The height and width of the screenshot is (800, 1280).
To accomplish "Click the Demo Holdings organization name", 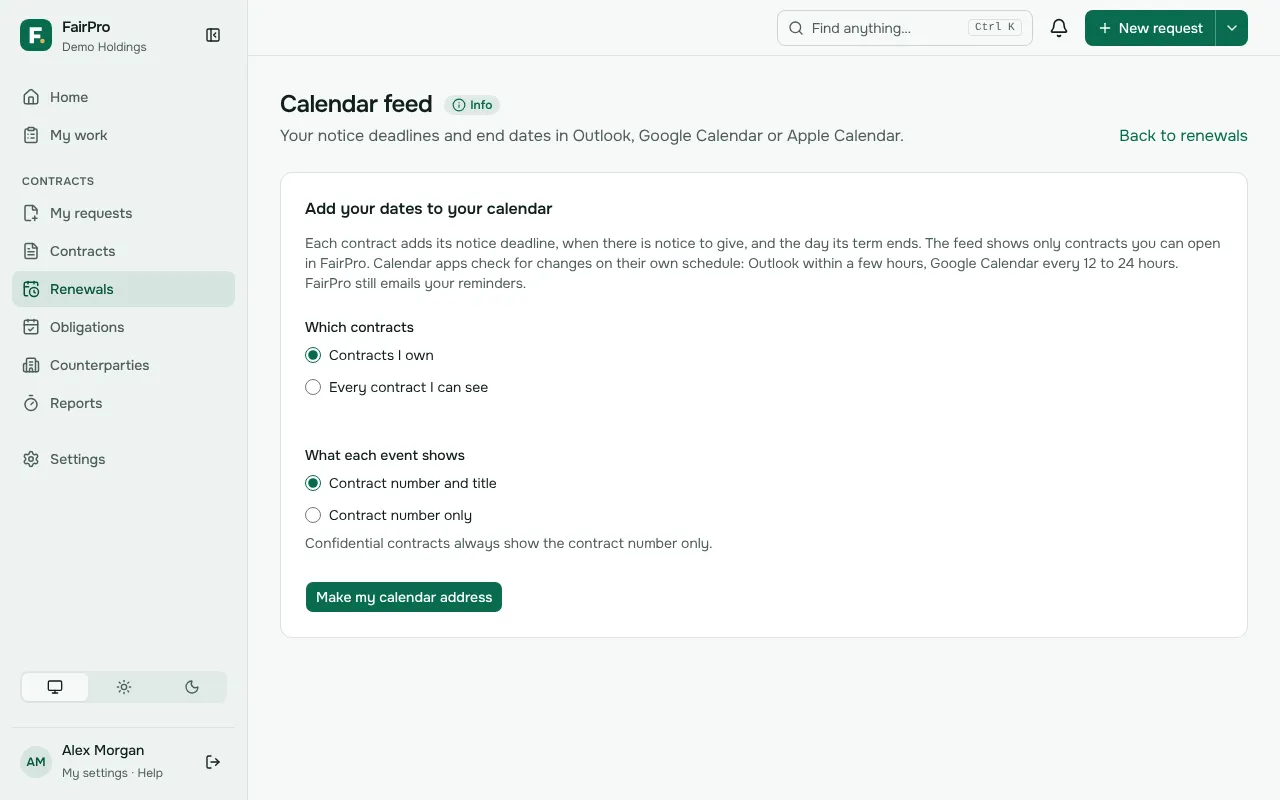I will (x=104, y=47).
